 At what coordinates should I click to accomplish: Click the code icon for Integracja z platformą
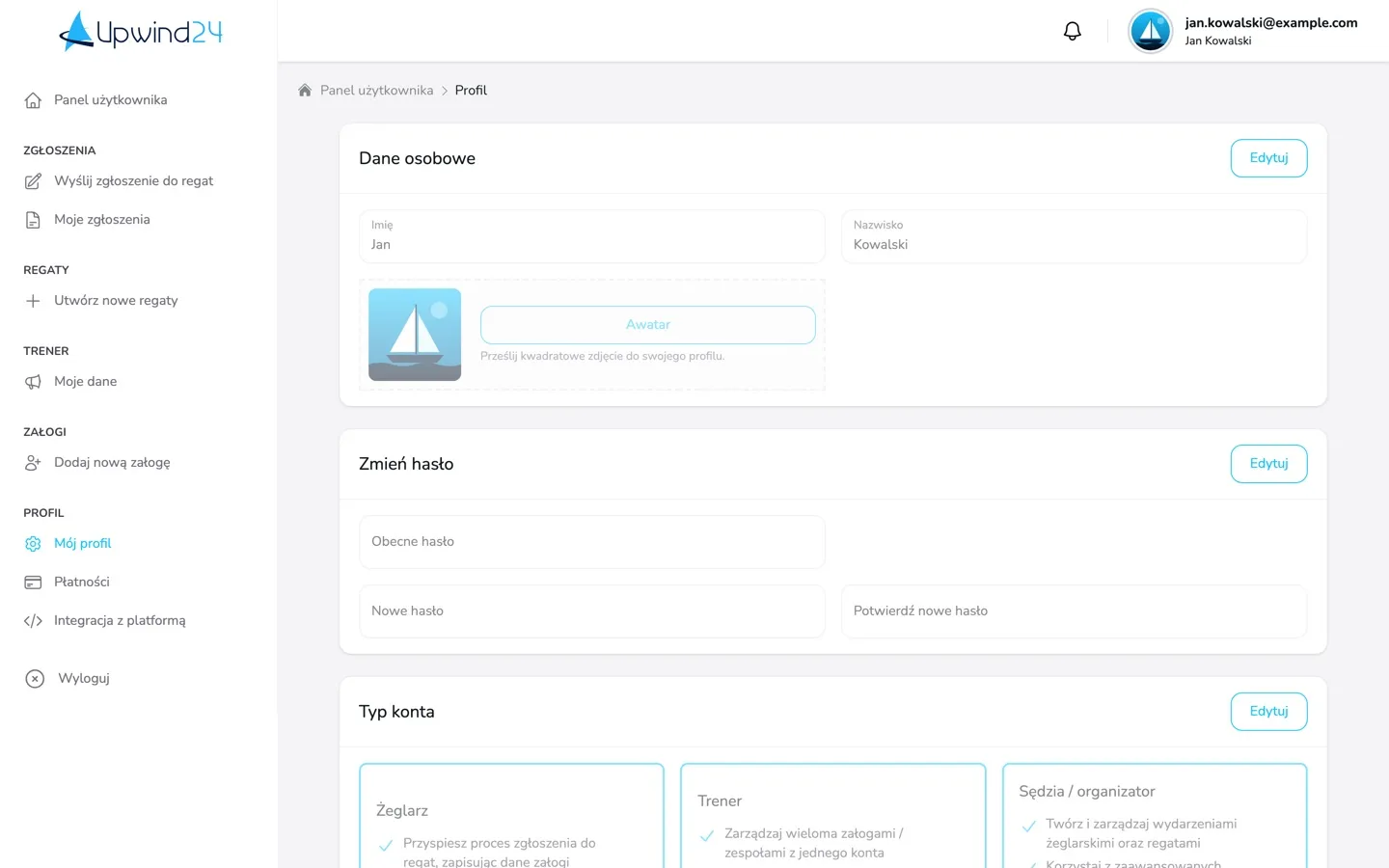(x=33, y=621)
